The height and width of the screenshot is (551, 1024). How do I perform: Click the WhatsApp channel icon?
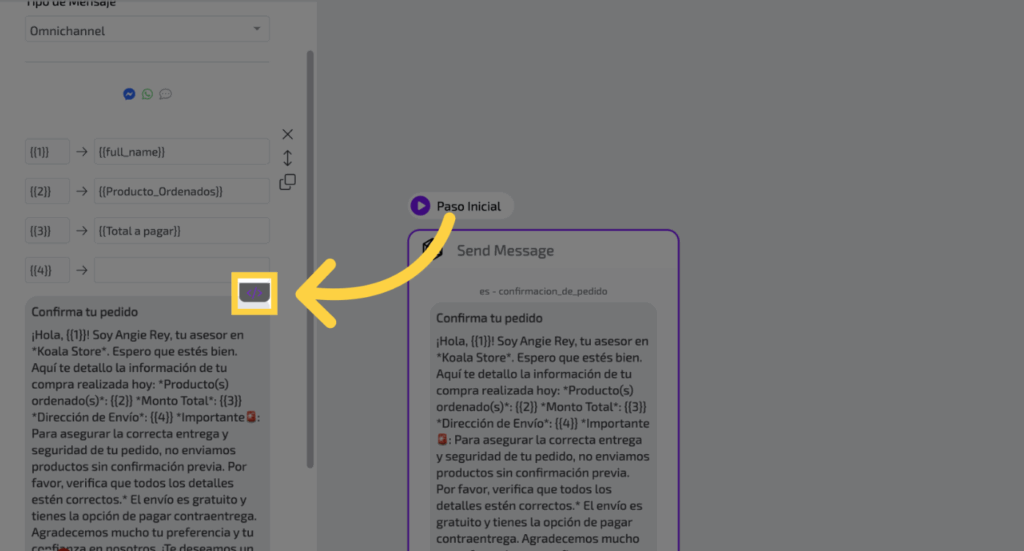(147, 94)
